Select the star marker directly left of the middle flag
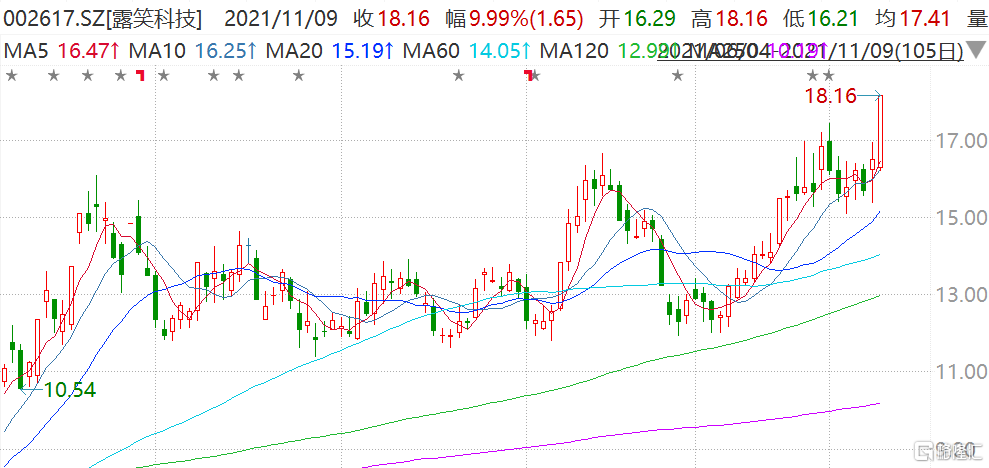Screen dimensions: 989x468 pos(459,76)
